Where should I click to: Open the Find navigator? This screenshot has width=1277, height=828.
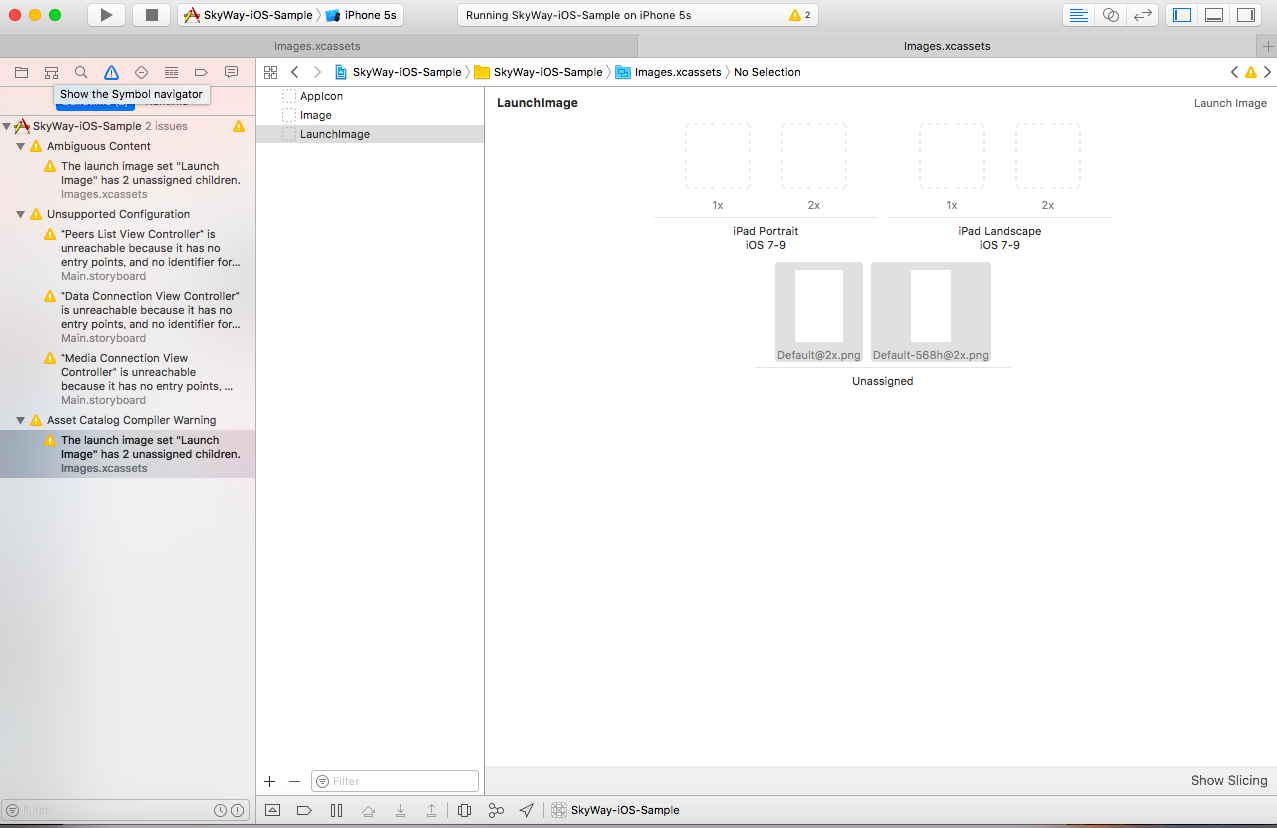(81, 71)
